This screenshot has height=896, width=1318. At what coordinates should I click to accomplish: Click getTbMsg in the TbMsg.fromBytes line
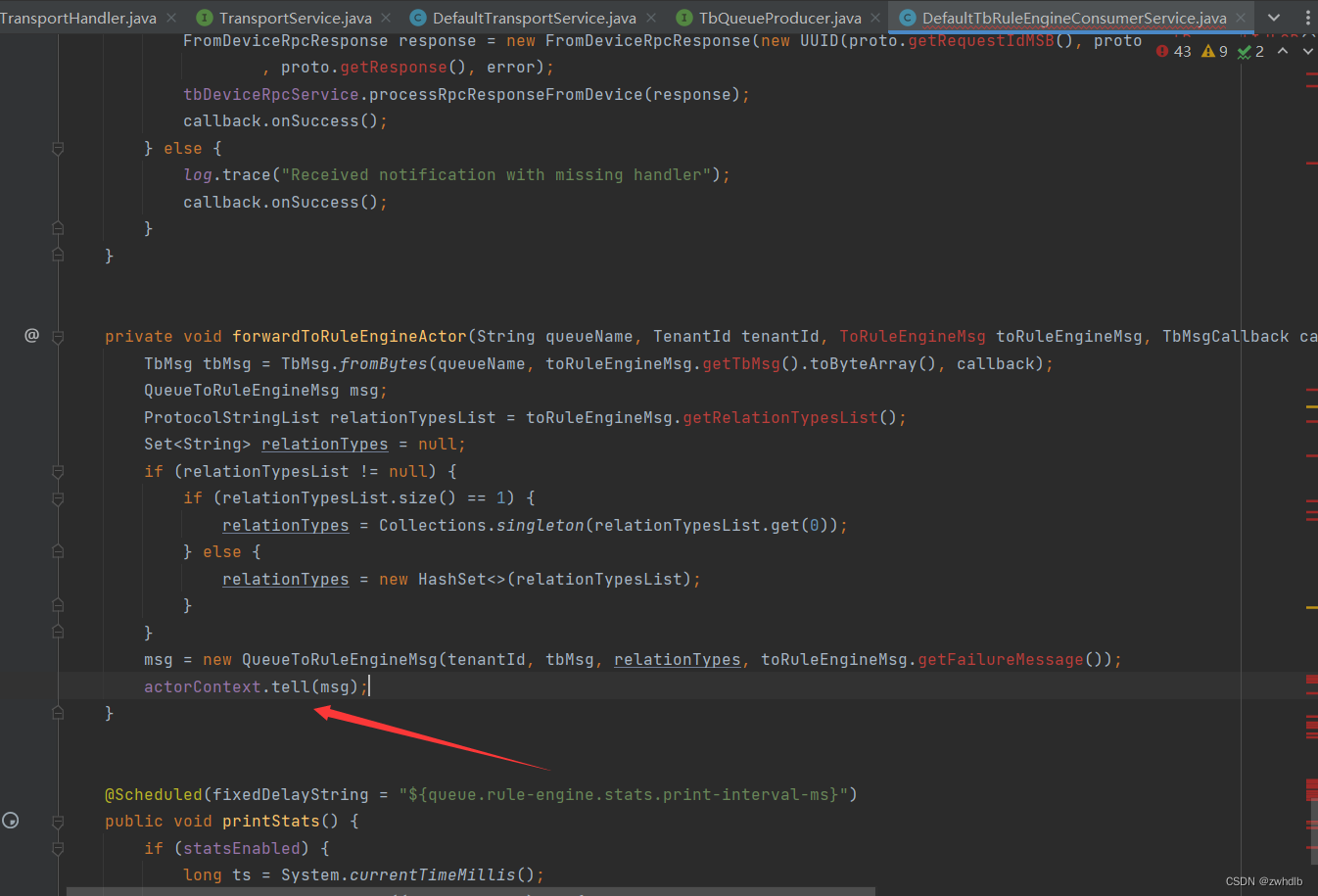point(741,364)
